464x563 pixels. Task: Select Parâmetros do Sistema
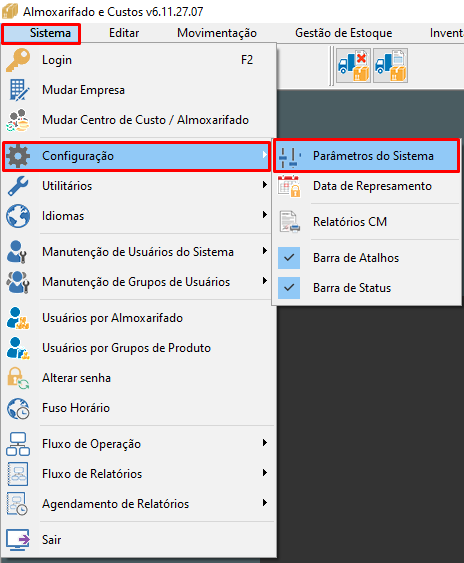[366, 156]
